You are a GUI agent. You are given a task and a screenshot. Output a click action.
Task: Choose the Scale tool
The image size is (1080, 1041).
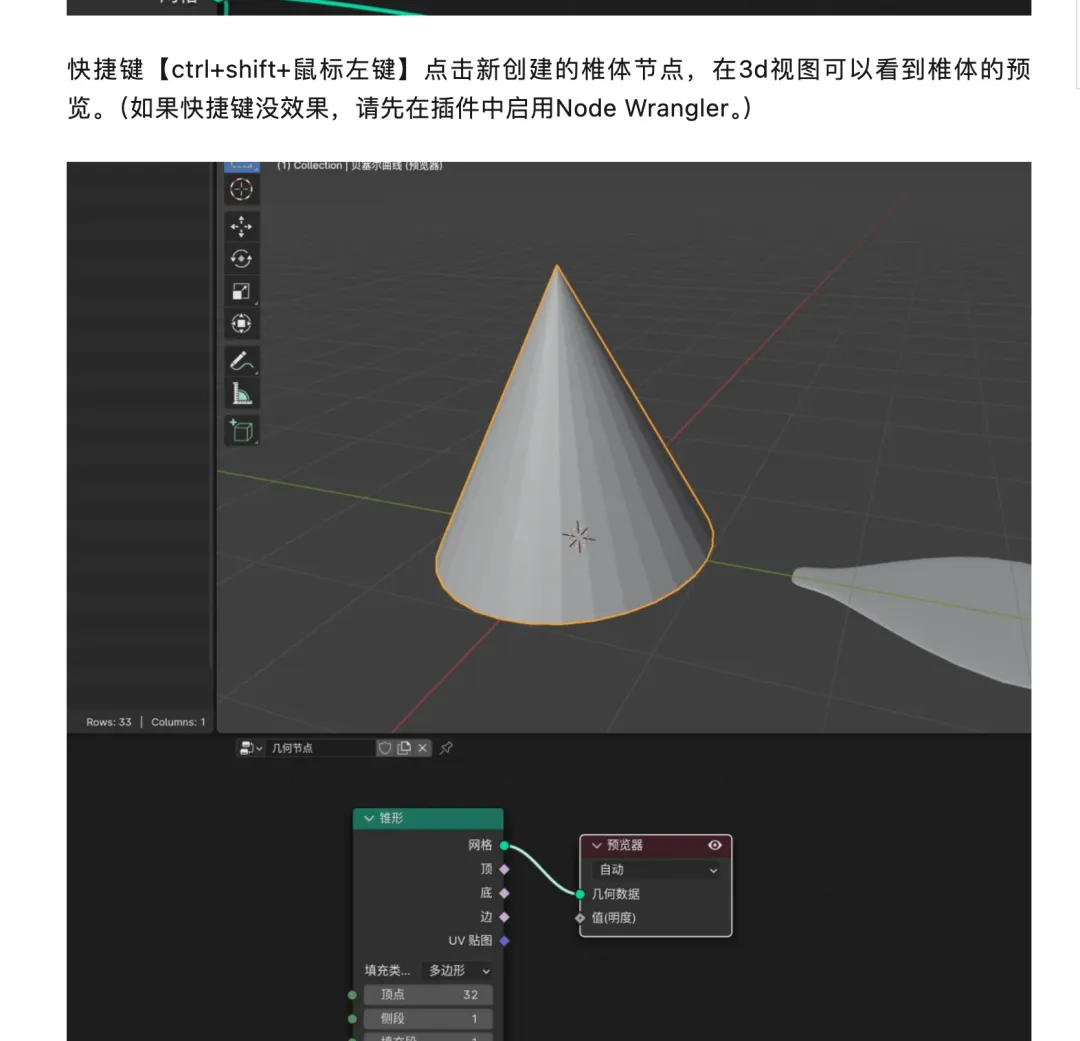241,292
